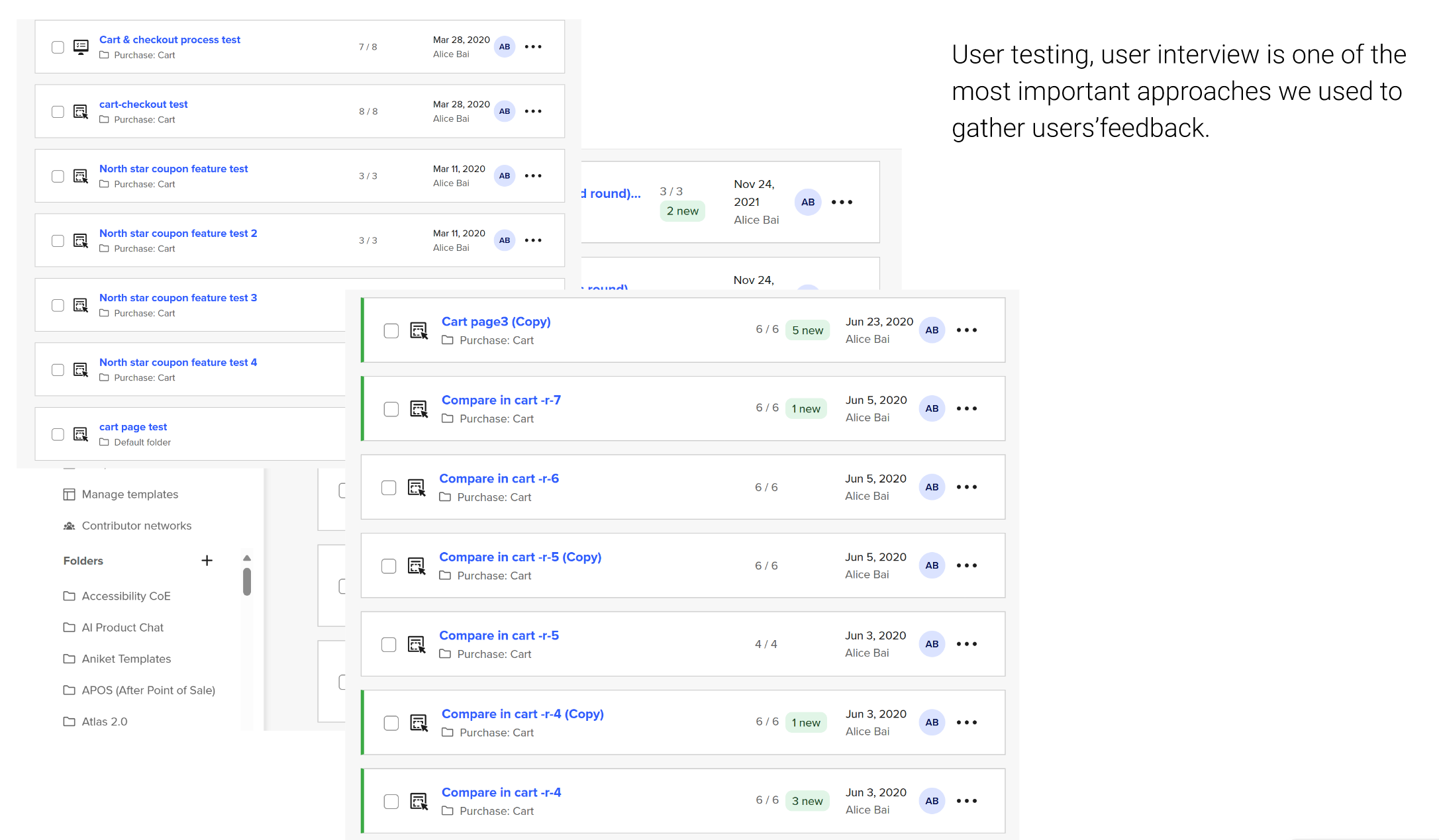Open more options for Compare in cart -r-4

[x=966, y=801]
